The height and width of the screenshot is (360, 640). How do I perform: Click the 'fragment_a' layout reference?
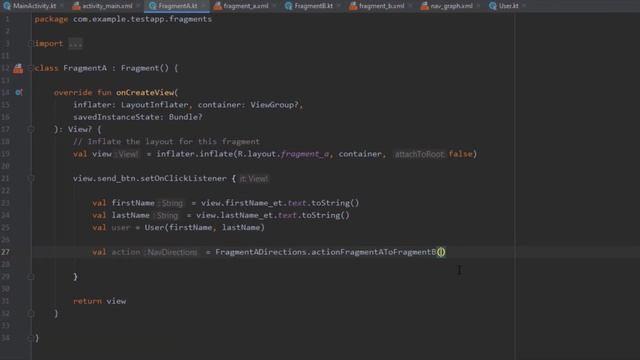[x=305, y=154]
